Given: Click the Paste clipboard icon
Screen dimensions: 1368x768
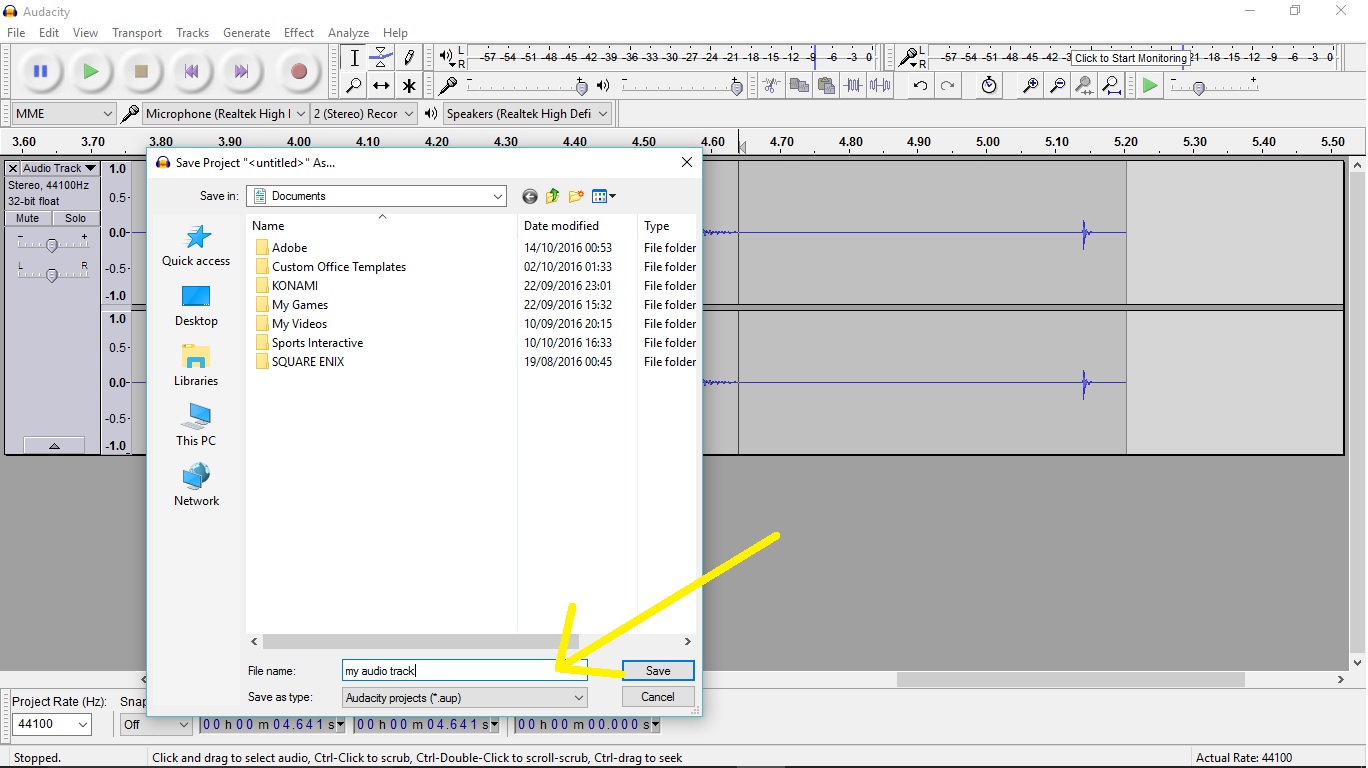Looking at the screenshot, I should [825, 86].
